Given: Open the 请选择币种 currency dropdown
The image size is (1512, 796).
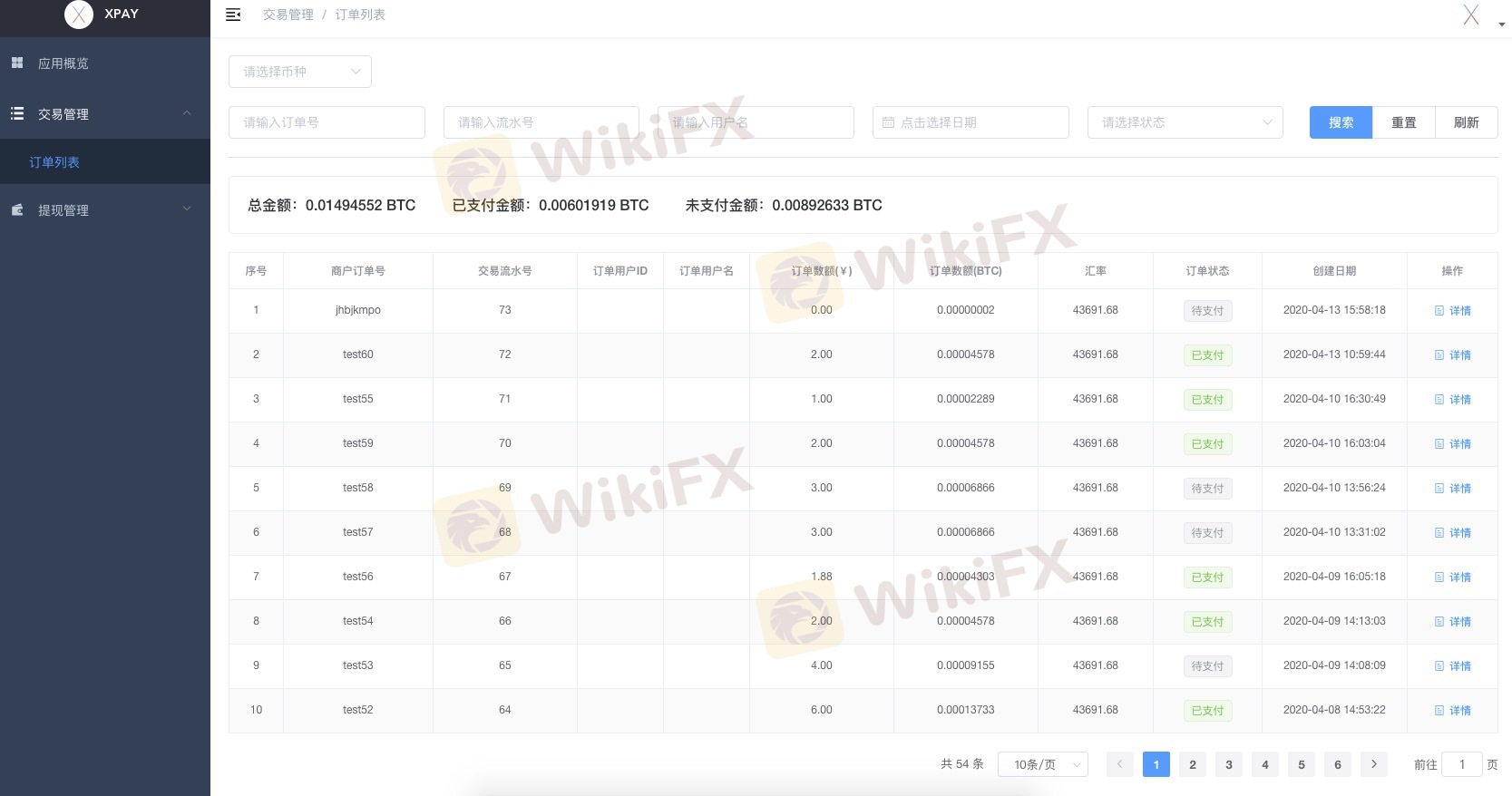Looking at the screenshot, I should click(x=300, y=72).
